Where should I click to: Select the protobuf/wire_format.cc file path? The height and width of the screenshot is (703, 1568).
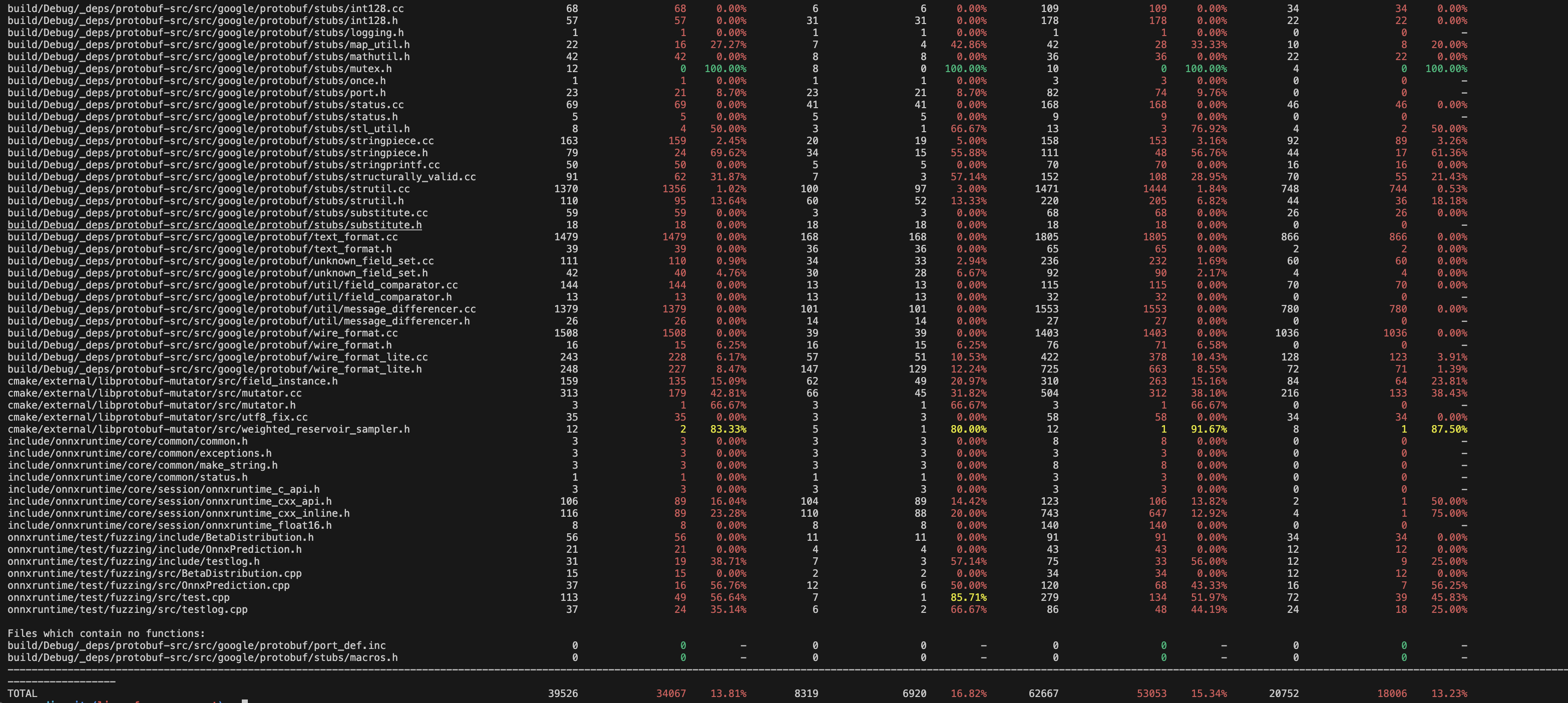click(x=202, y=333)
